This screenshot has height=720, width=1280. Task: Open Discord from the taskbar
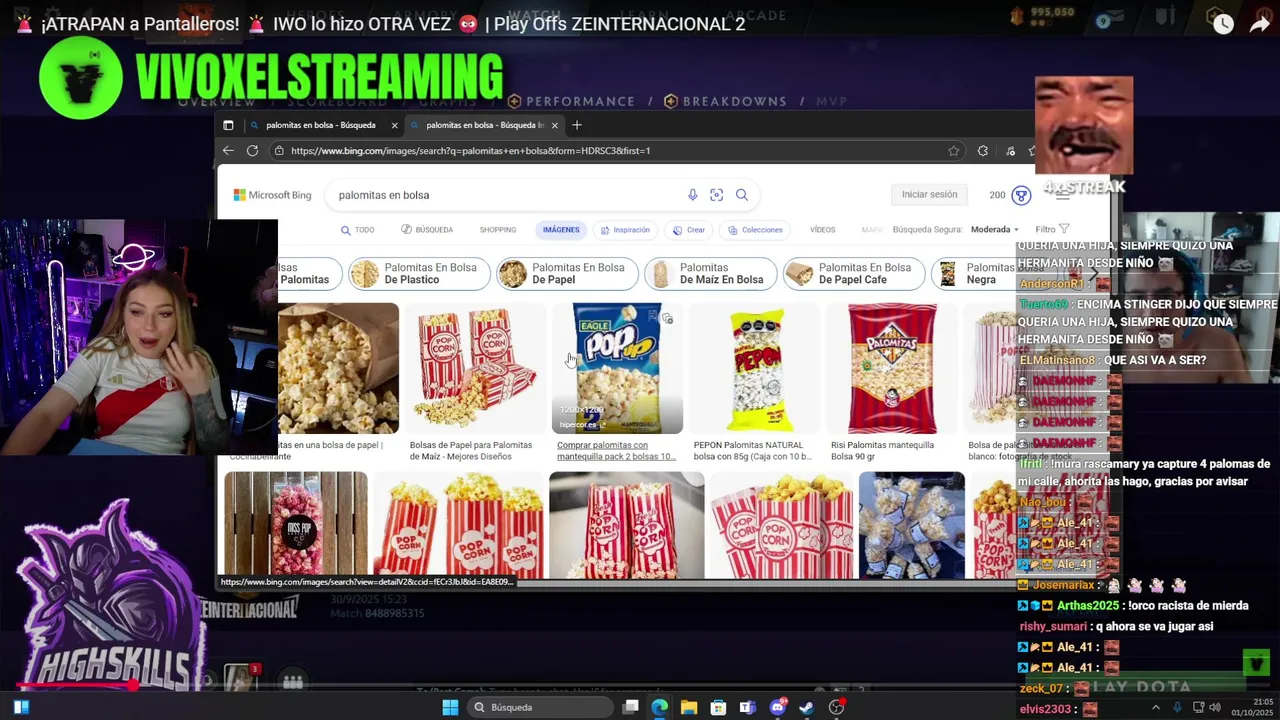click(778, 708)
